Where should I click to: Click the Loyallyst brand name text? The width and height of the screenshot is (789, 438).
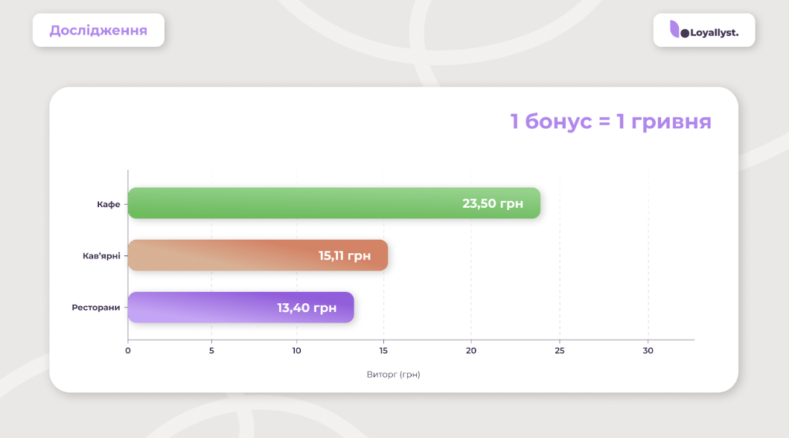coord(713,32)
